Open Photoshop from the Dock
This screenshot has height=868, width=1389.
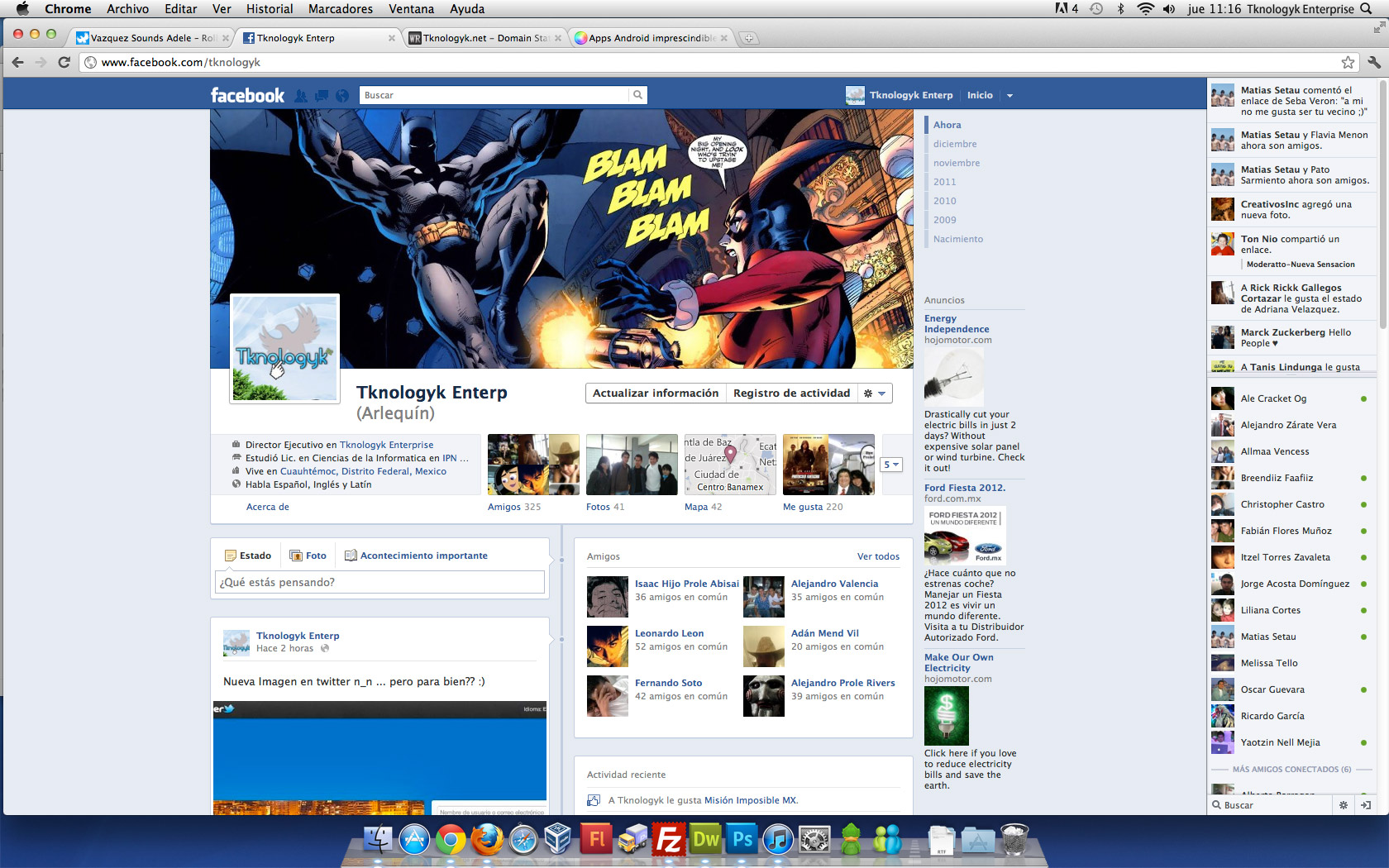tap(742, 840)
